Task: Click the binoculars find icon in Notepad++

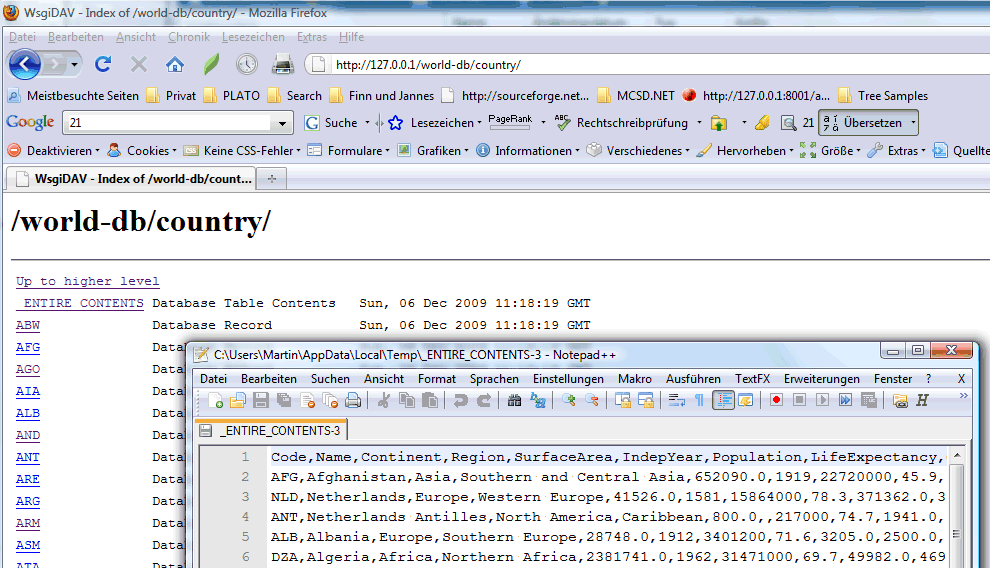Action: click(514, 401)
